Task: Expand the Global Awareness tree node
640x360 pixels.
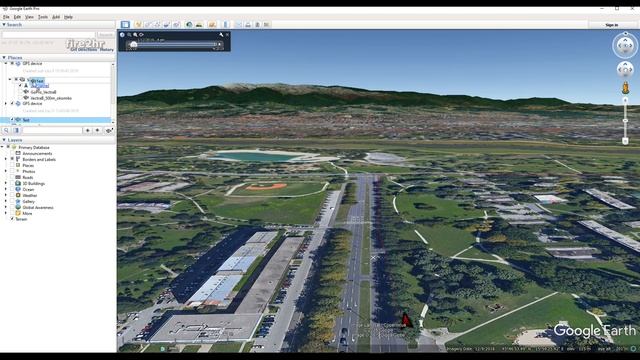Action: (6, 207)
